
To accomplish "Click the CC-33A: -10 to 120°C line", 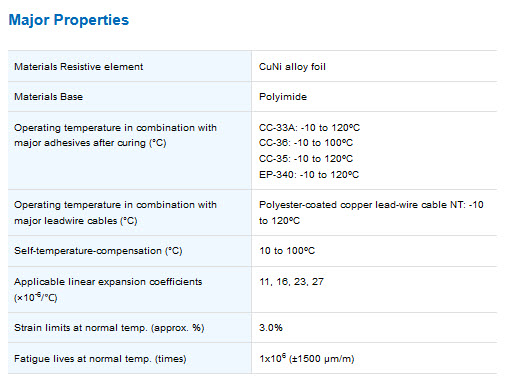I will tap(309, 128).
